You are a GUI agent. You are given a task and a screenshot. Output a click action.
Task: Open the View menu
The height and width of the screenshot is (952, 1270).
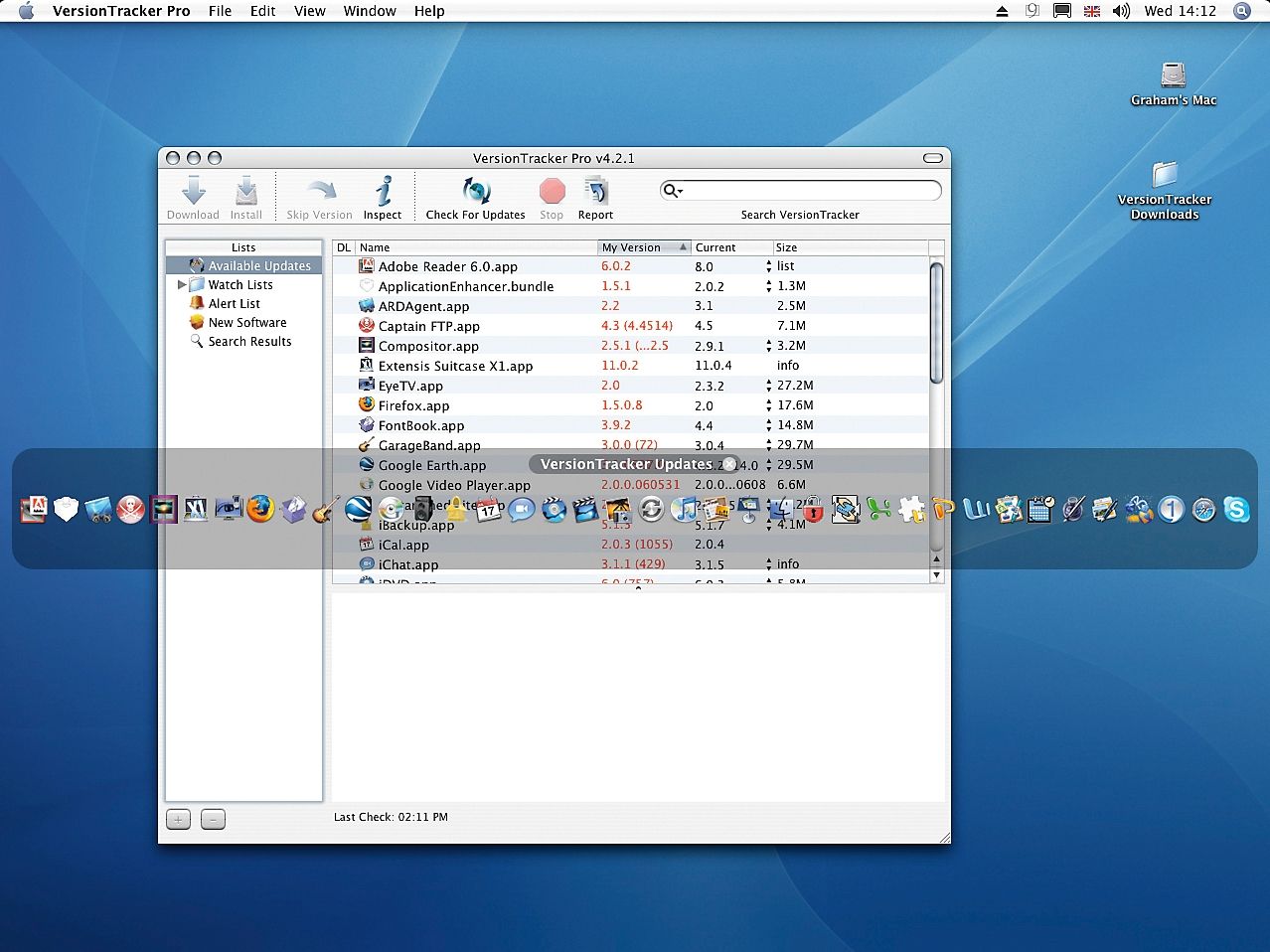[x=310, y=11]
